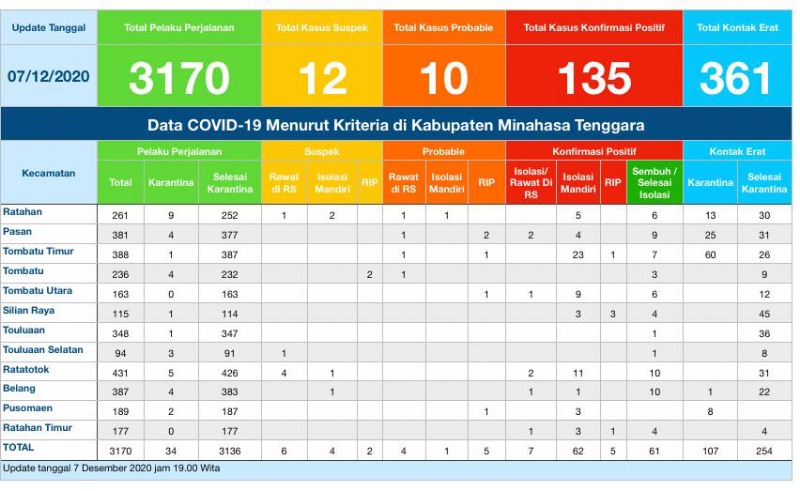The image size is (800, 491).
Task: Click the "Isolasi/ Rawat Di RS" header
Action: [531, 182]
